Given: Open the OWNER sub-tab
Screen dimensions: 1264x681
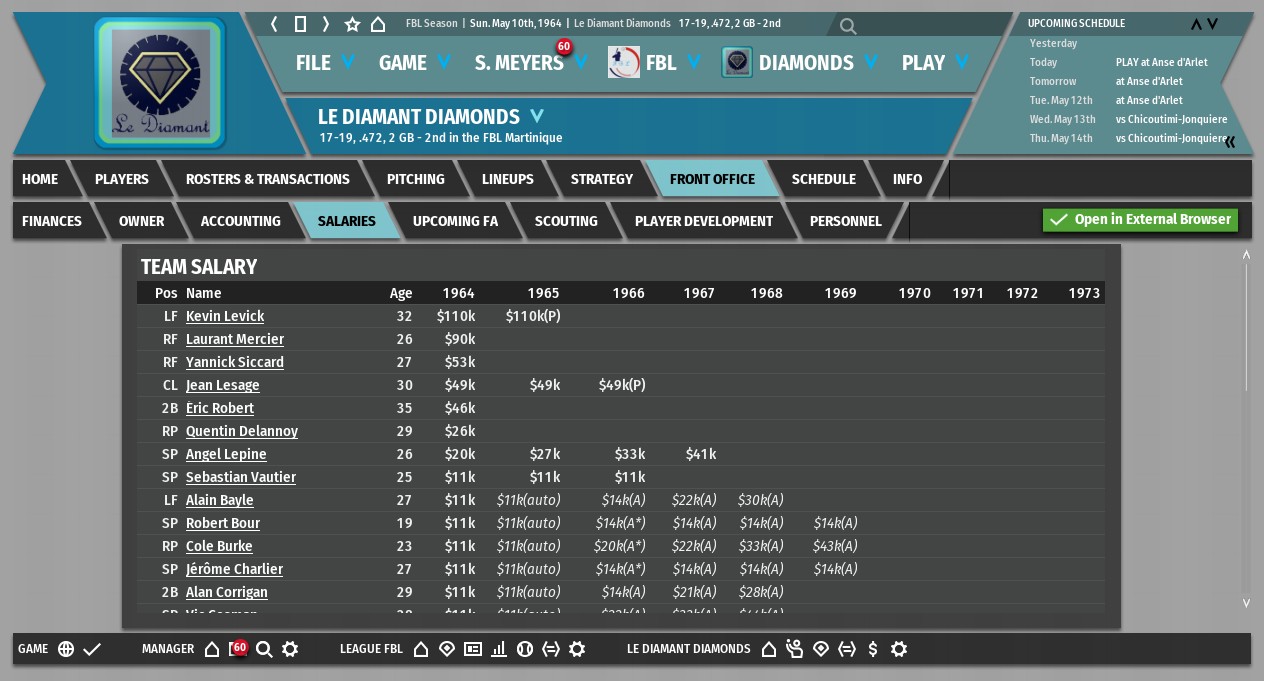Looking at the screenshot, I should tap(142, 221).
